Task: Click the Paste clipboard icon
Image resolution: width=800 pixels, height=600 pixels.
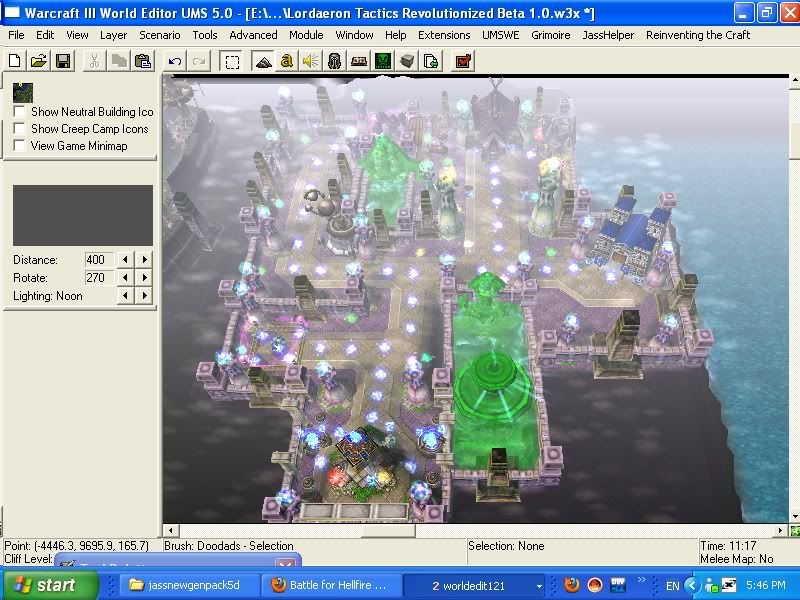Action: click(x=143, y=61)
